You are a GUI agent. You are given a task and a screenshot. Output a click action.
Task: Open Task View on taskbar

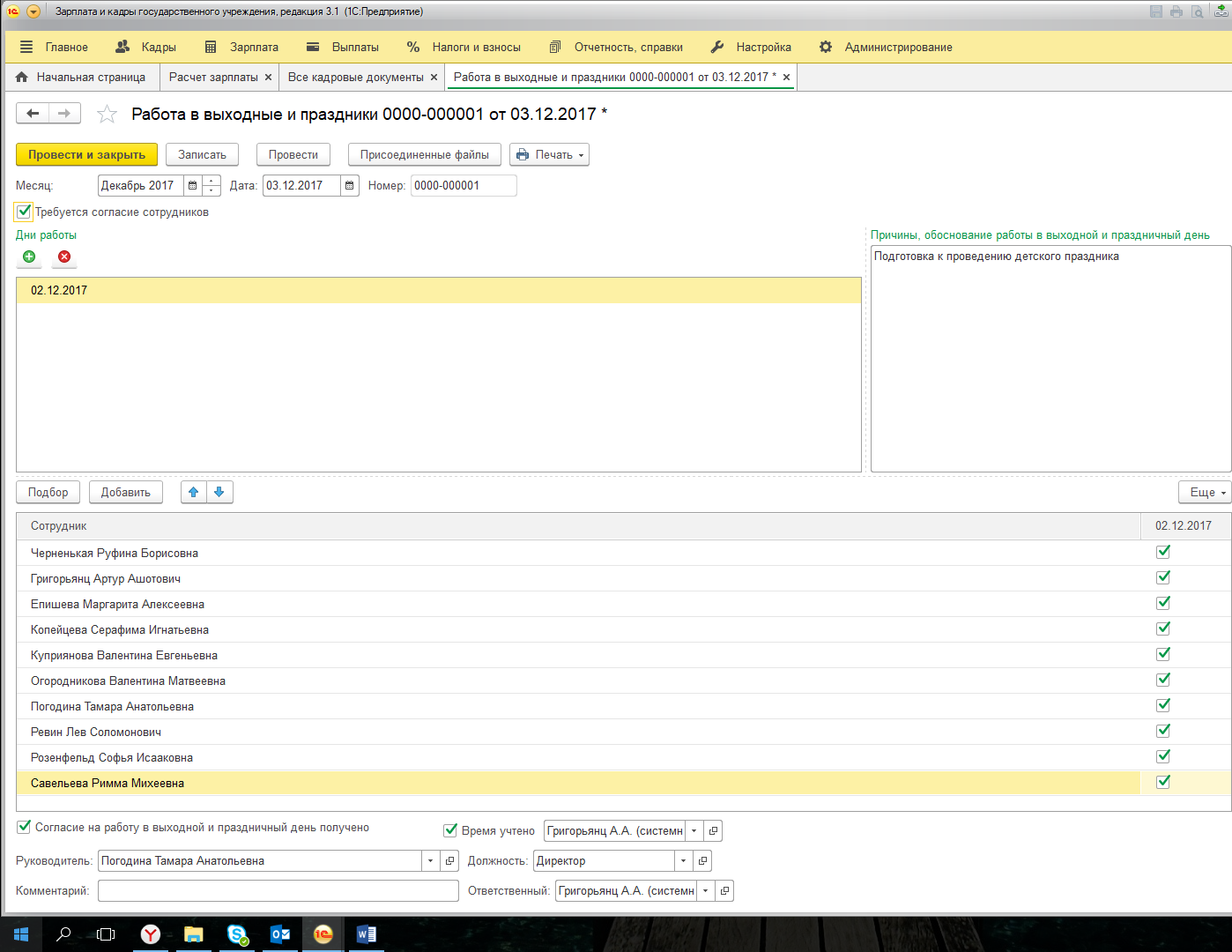pos(106,934)
